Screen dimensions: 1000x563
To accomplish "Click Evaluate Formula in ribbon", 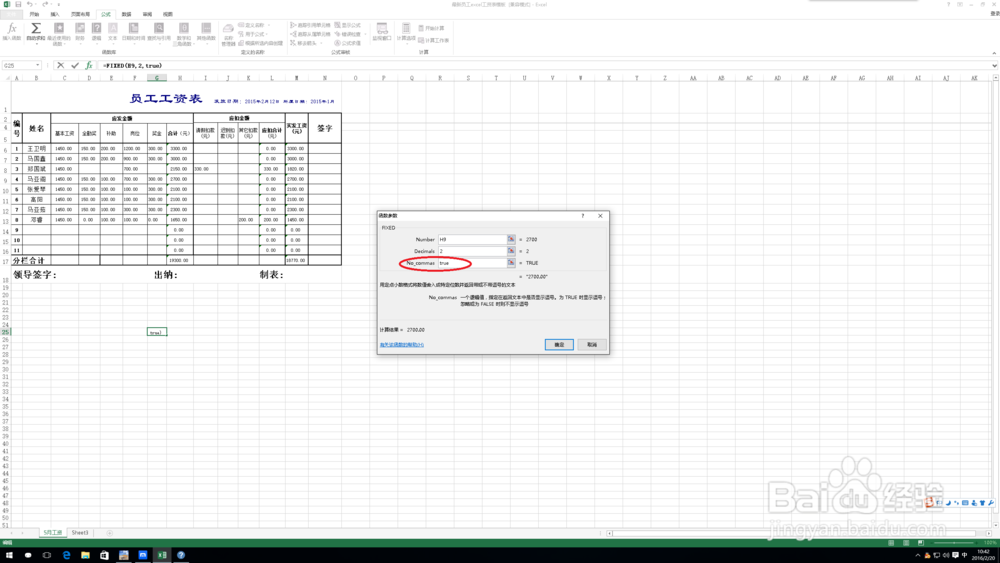I will (348, 43).
